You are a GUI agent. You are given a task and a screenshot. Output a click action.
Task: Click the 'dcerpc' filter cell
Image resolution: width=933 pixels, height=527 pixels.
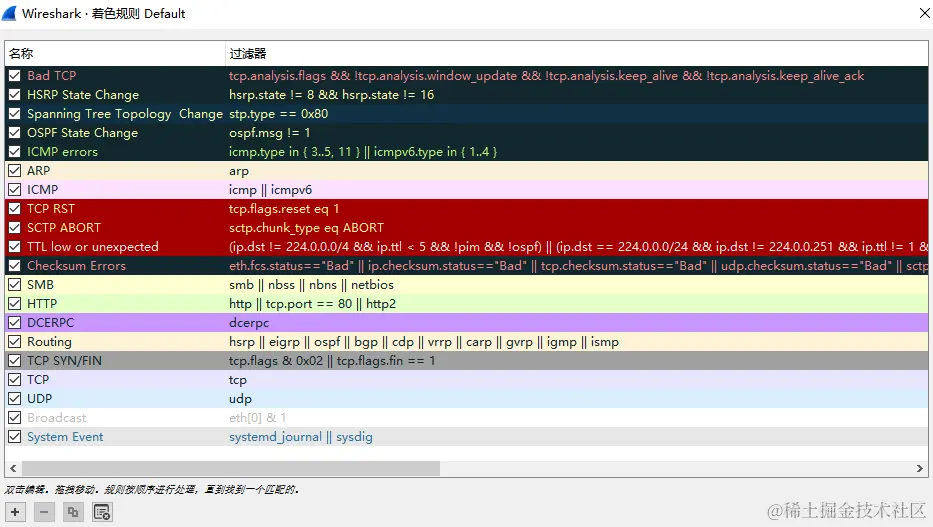[x=249, y=323]
